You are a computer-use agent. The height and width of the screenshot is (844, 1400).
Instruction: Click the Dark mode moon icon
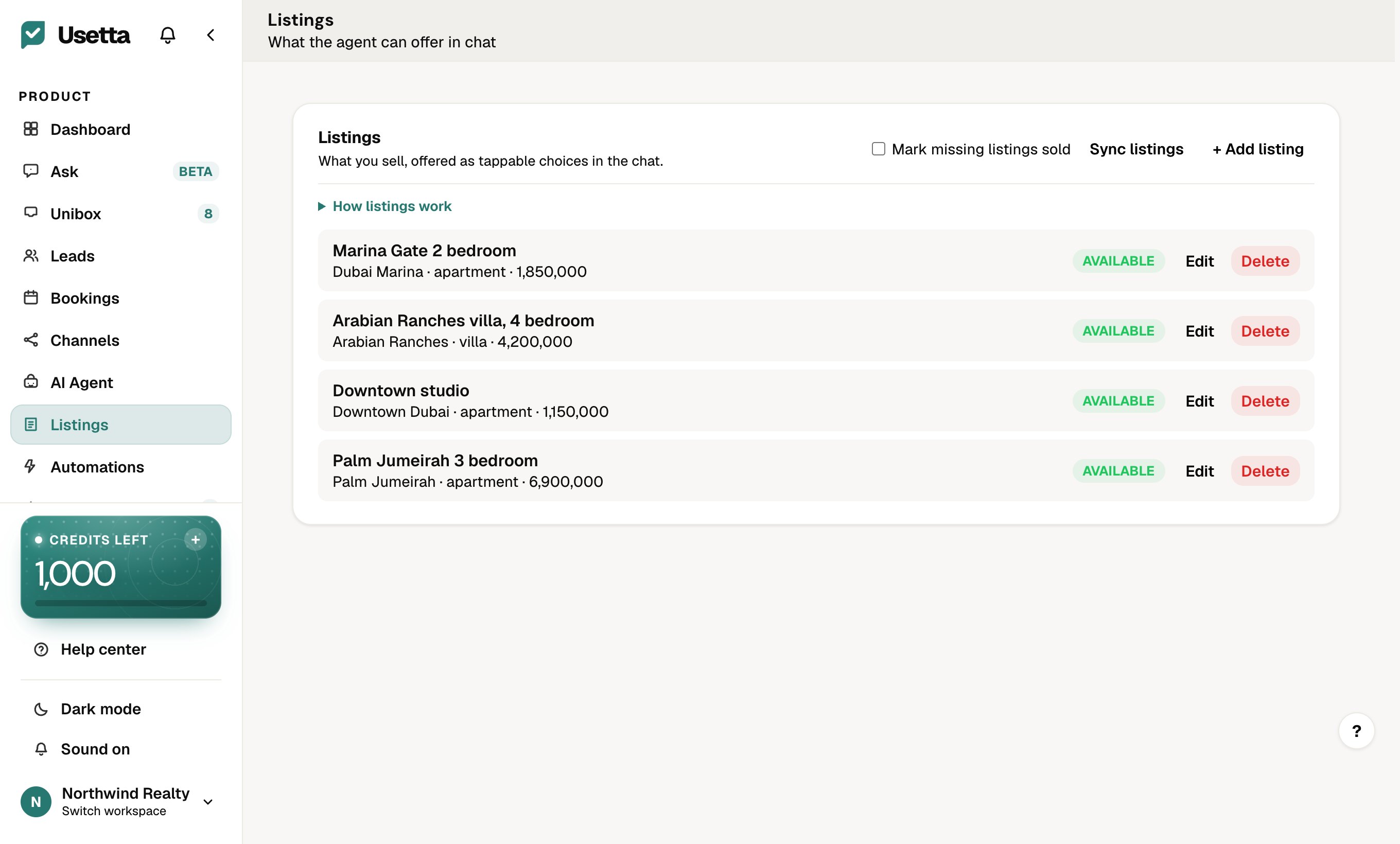click(x=41, y=709)
